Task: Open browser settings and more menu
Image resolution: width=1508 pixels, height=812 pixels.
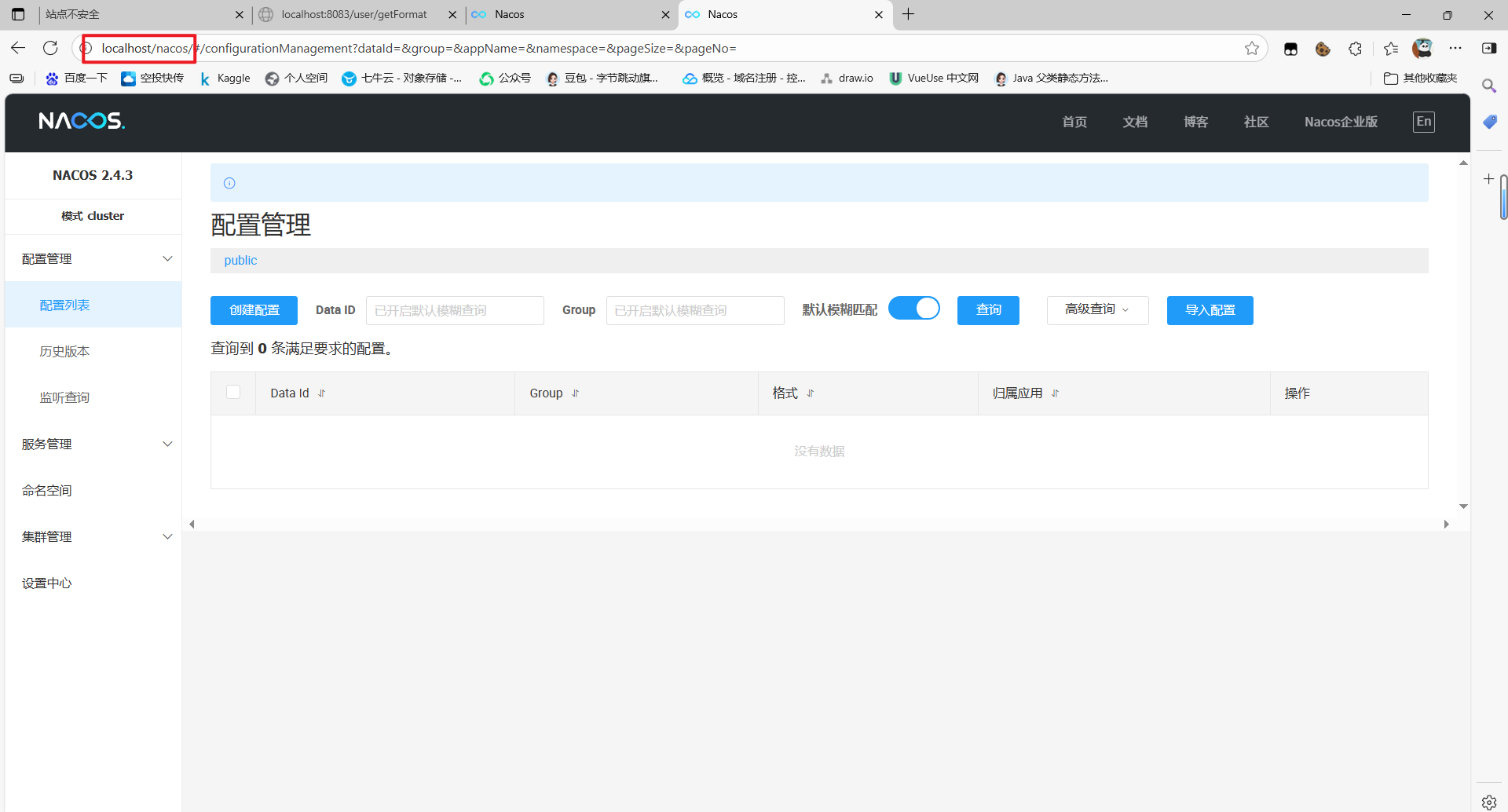Action: pyautogui.click(x=1455, y=48)
